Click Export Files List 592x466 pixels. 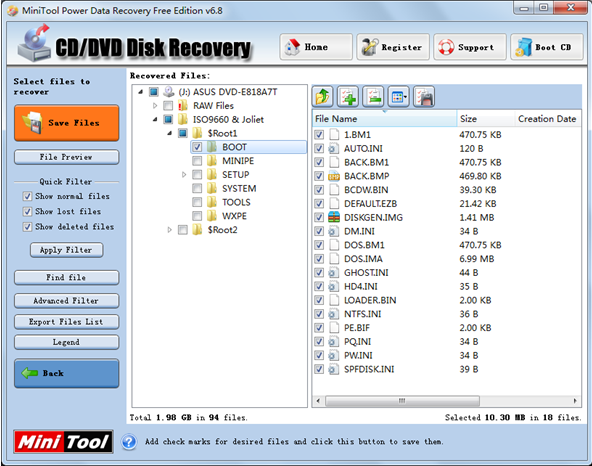click(66, 322)
